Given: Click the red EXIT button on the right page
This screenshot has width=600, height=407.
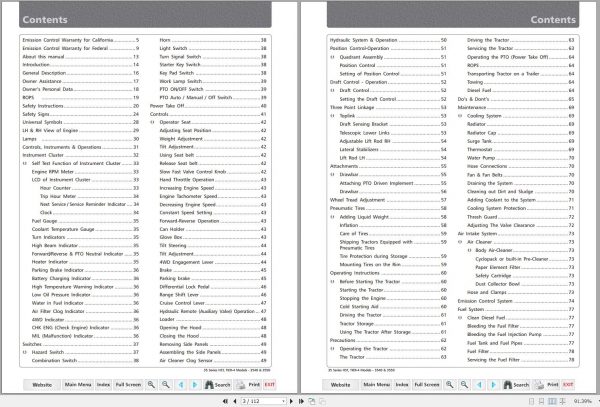Looking at the screenshot, I should click(x=568, y=384).
